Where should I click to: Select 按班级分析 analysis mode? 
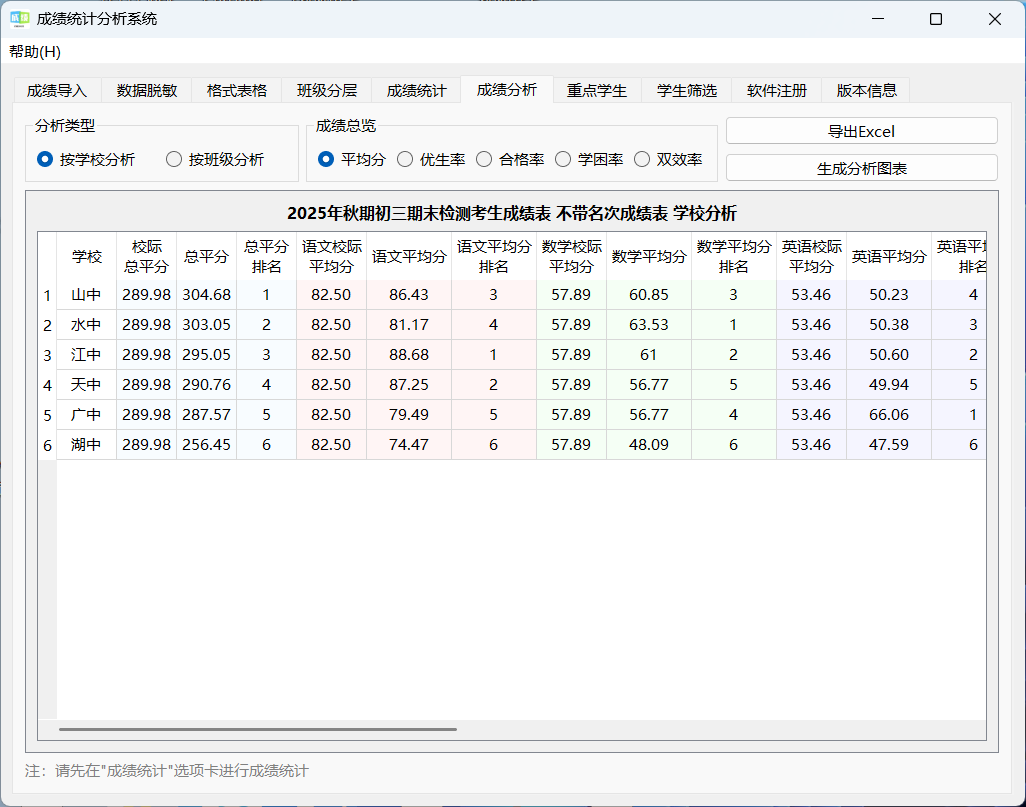pos(173,158)
